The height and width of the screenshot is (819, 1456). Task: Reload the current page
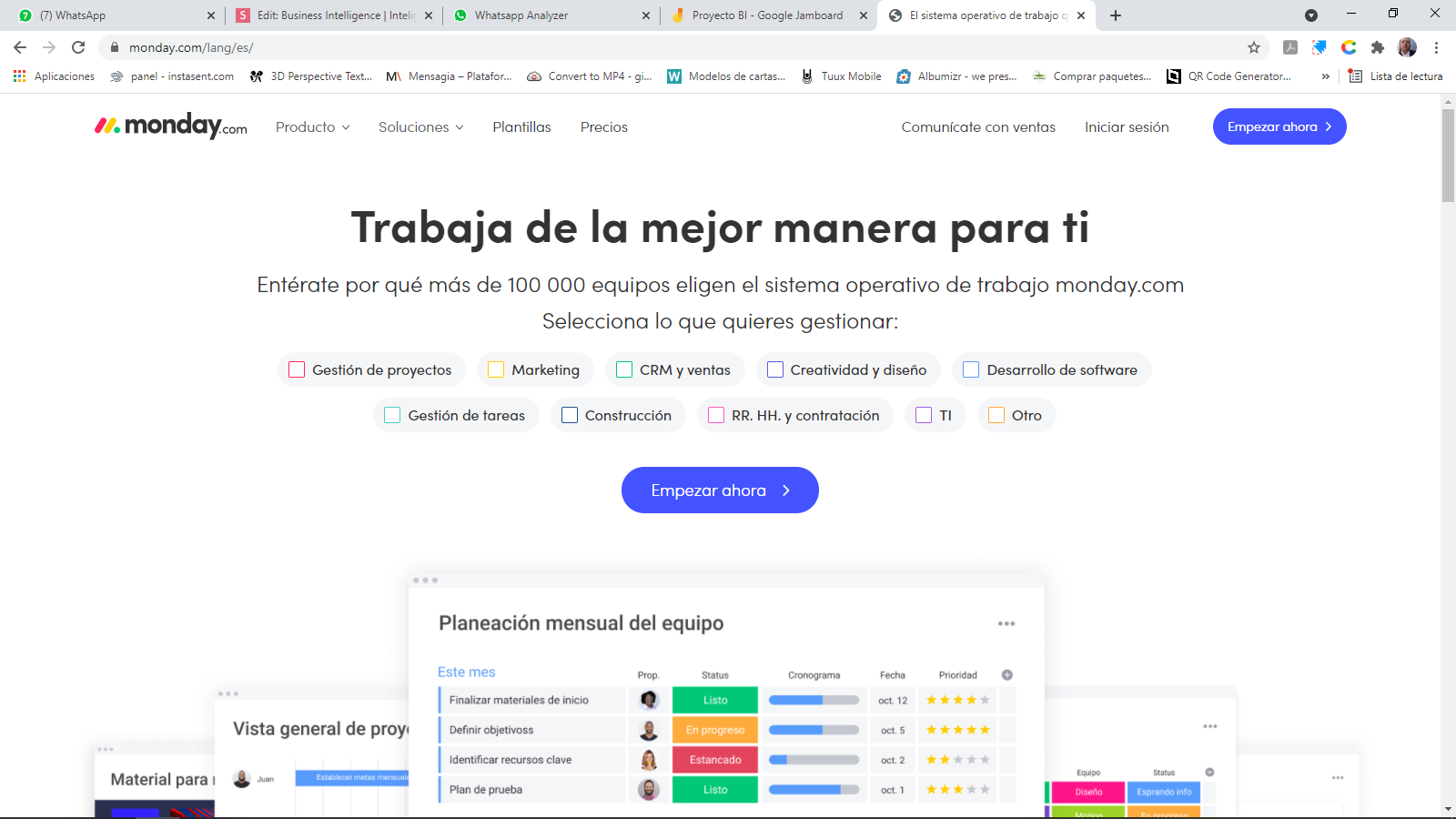click(x=78, y=47)
